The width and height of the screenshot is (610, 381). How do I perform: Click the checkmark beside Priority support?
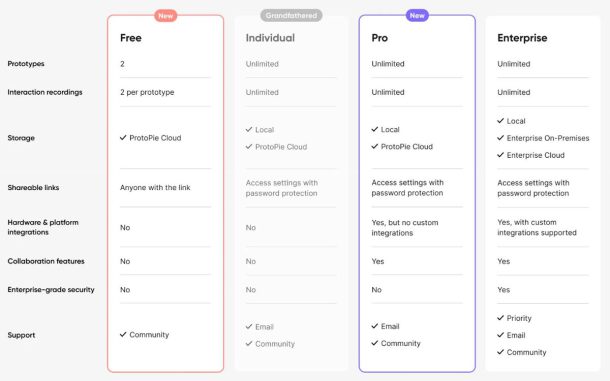click(x=500, y=318)
